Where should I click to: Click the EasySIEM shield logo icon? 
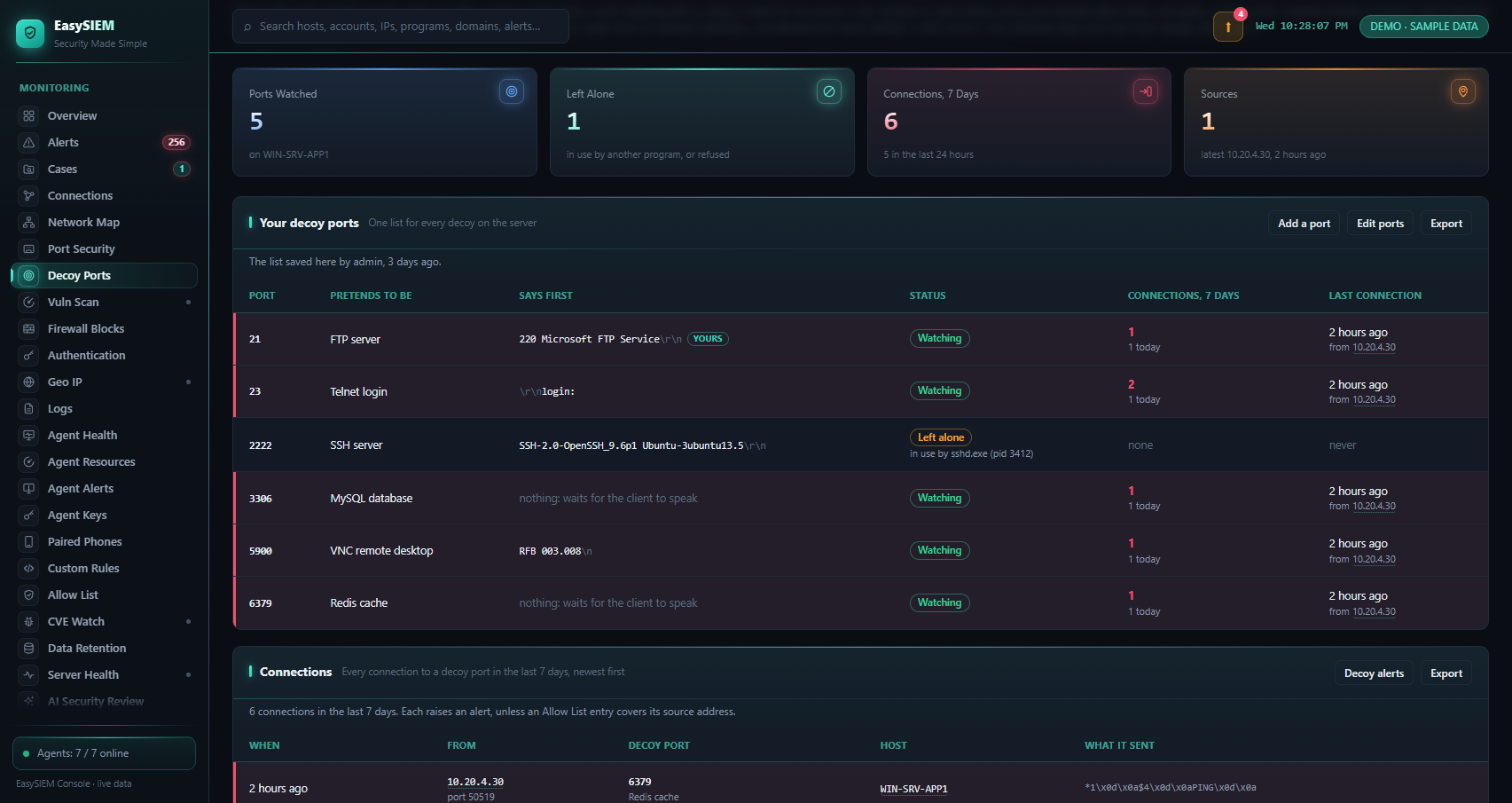pyautogui.click(x=30, y=33)
